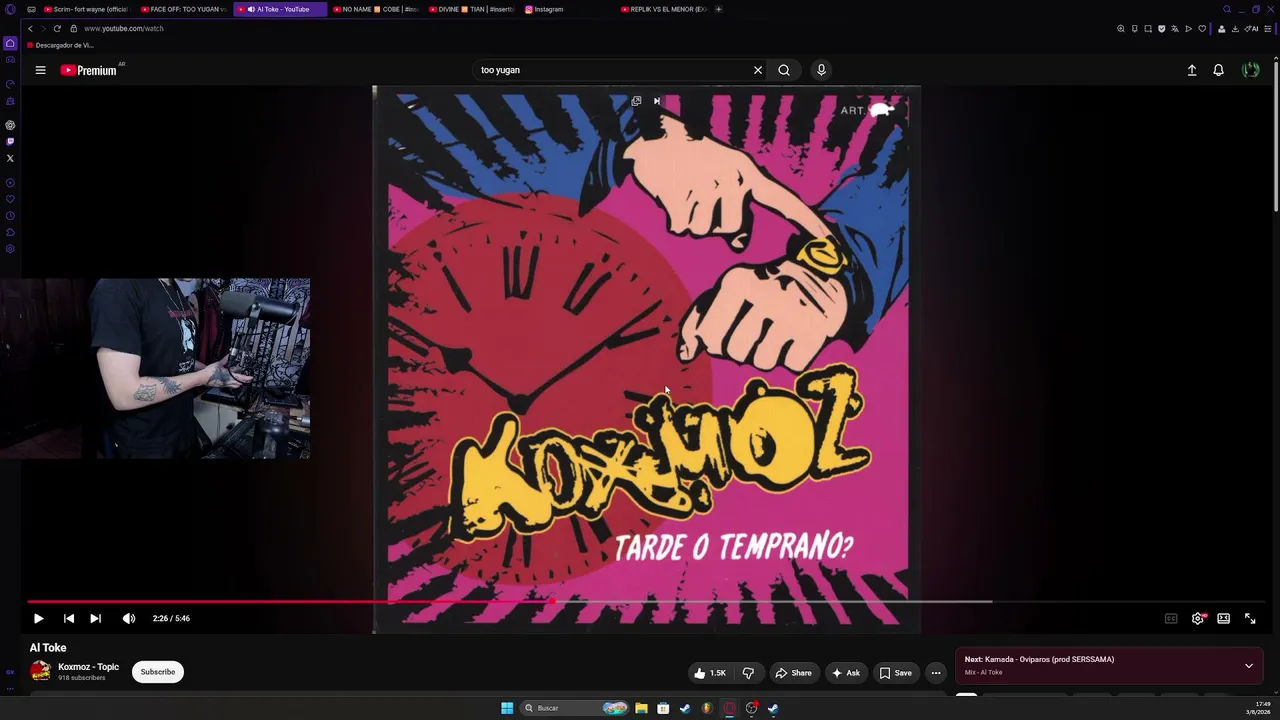This screenshot has height=720, width=1280.
Task: Open Twitch in the browser sidebar
Action: point(10,142)
